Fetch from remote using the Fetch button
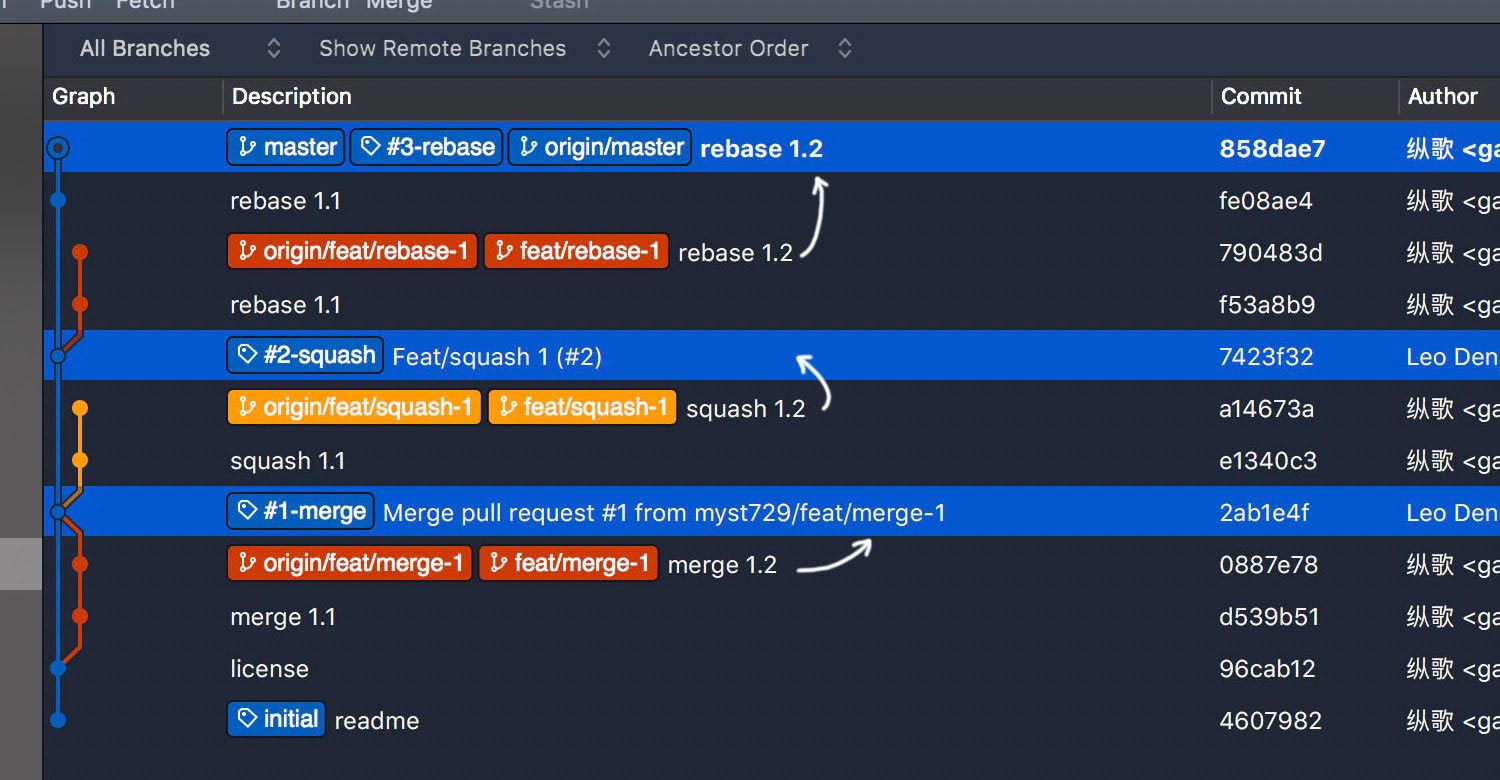The width and height of the screenshot is (1500, 780). 145,5
